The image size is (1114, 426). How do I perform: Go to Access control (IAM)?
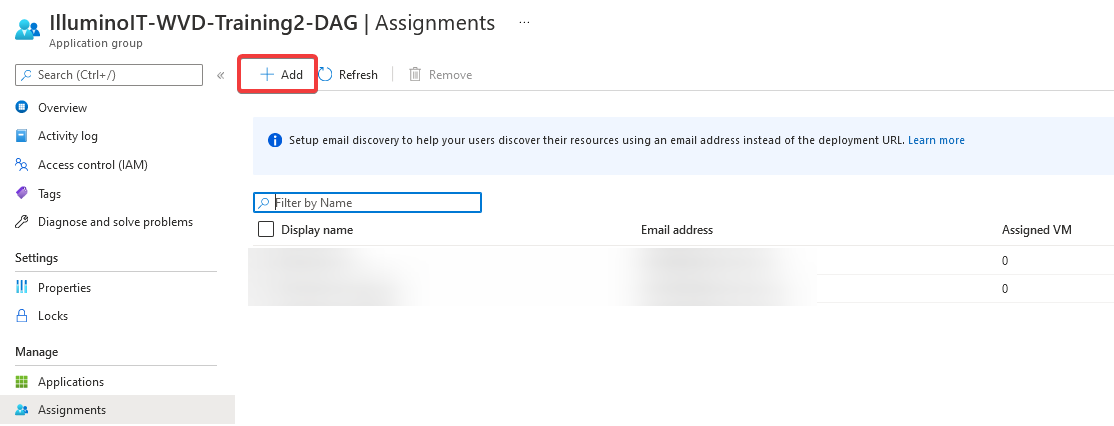click(92, 165)
